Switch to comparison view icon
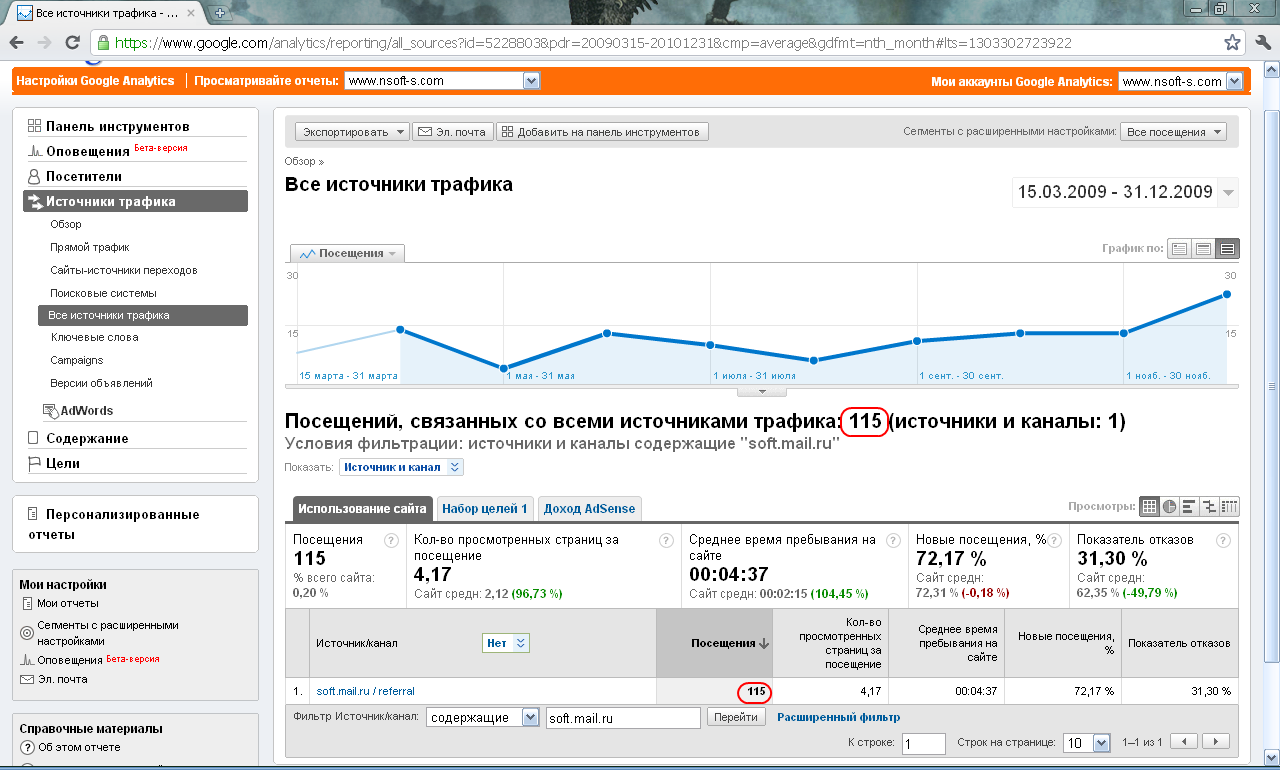 pos(1209,506)
